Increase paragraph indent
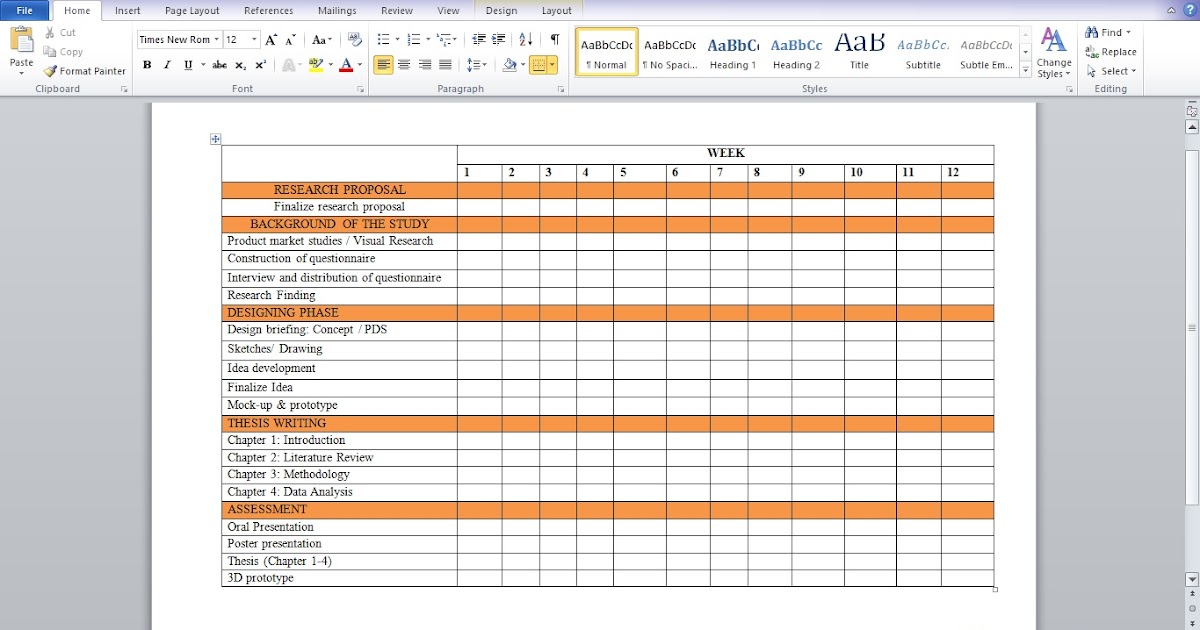This screenshot has height=630, width=1200. [x=500, y=40]
